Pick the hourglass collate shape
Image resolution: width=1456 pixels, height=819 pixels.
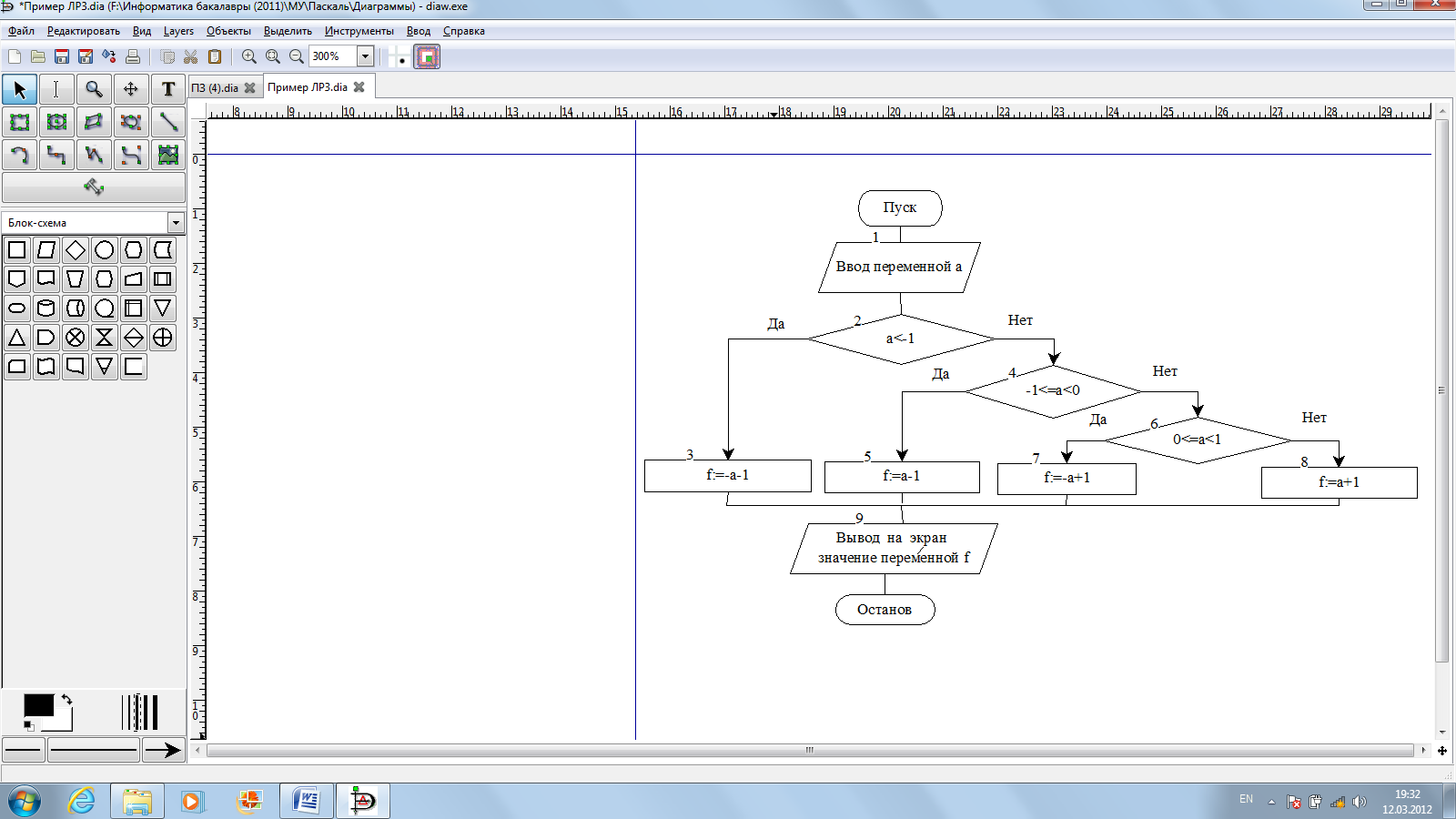105,338
